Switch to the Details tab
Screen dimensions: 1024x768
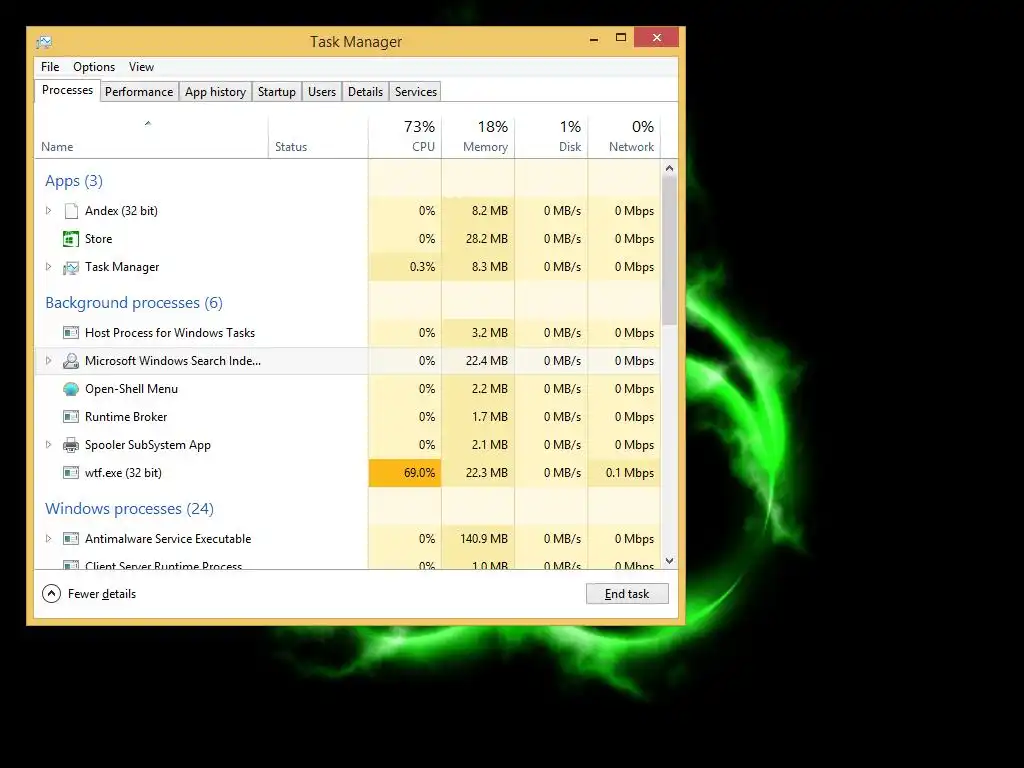click(366, 92)
